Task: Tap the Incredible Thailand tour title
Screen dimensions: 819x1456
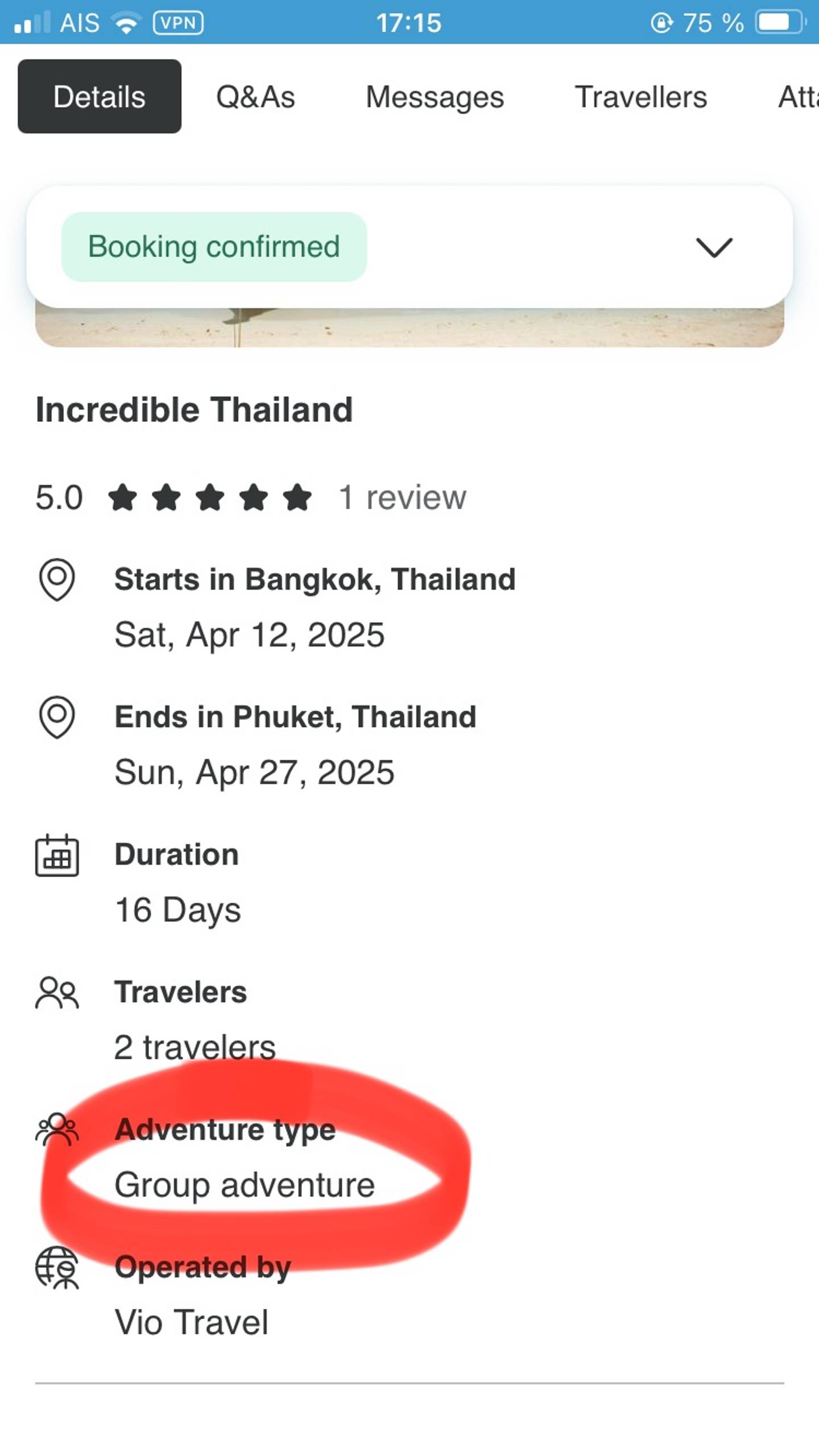Action: click(194, 409)
